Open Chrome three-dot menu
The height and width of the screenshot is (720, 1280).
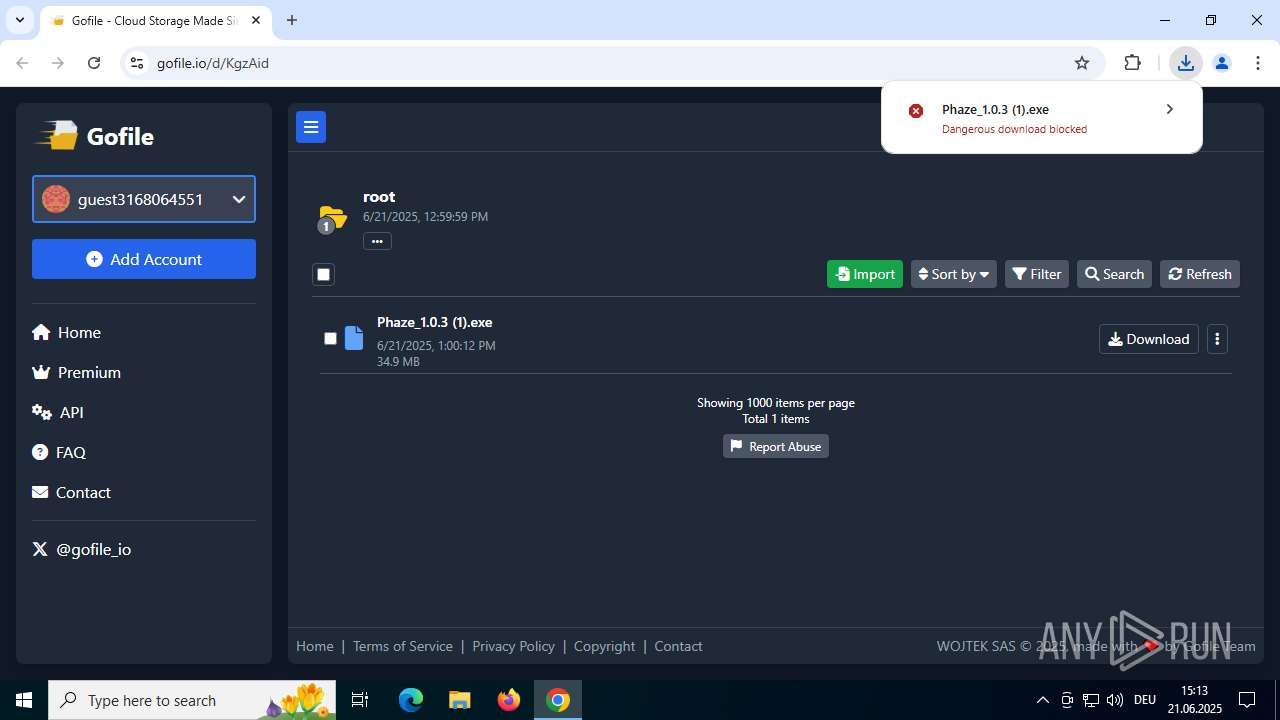click(1257, 63)
